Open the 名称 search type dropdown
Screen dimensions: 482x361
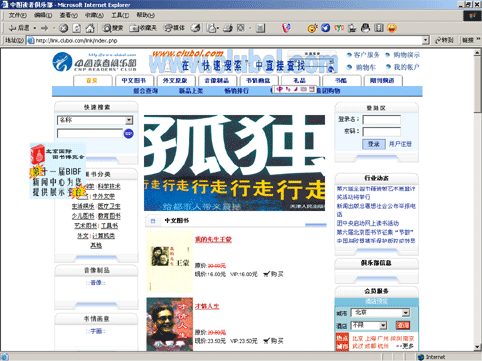(x=95, y=120)
